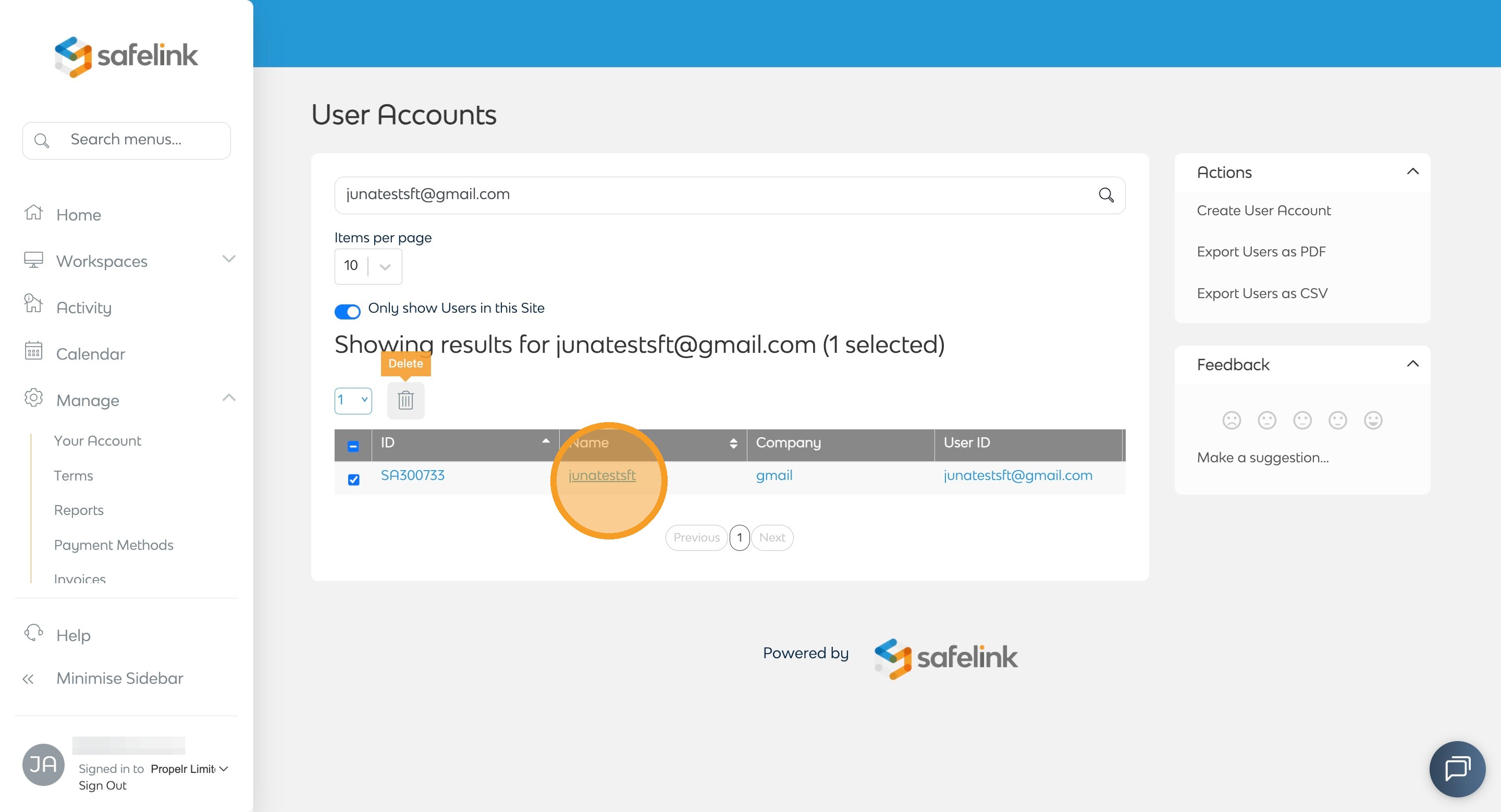This screenshot has height=812, width=1501.
Task: Click Create User Account action
Action: pyautogui.click(x=1263, y=210)
